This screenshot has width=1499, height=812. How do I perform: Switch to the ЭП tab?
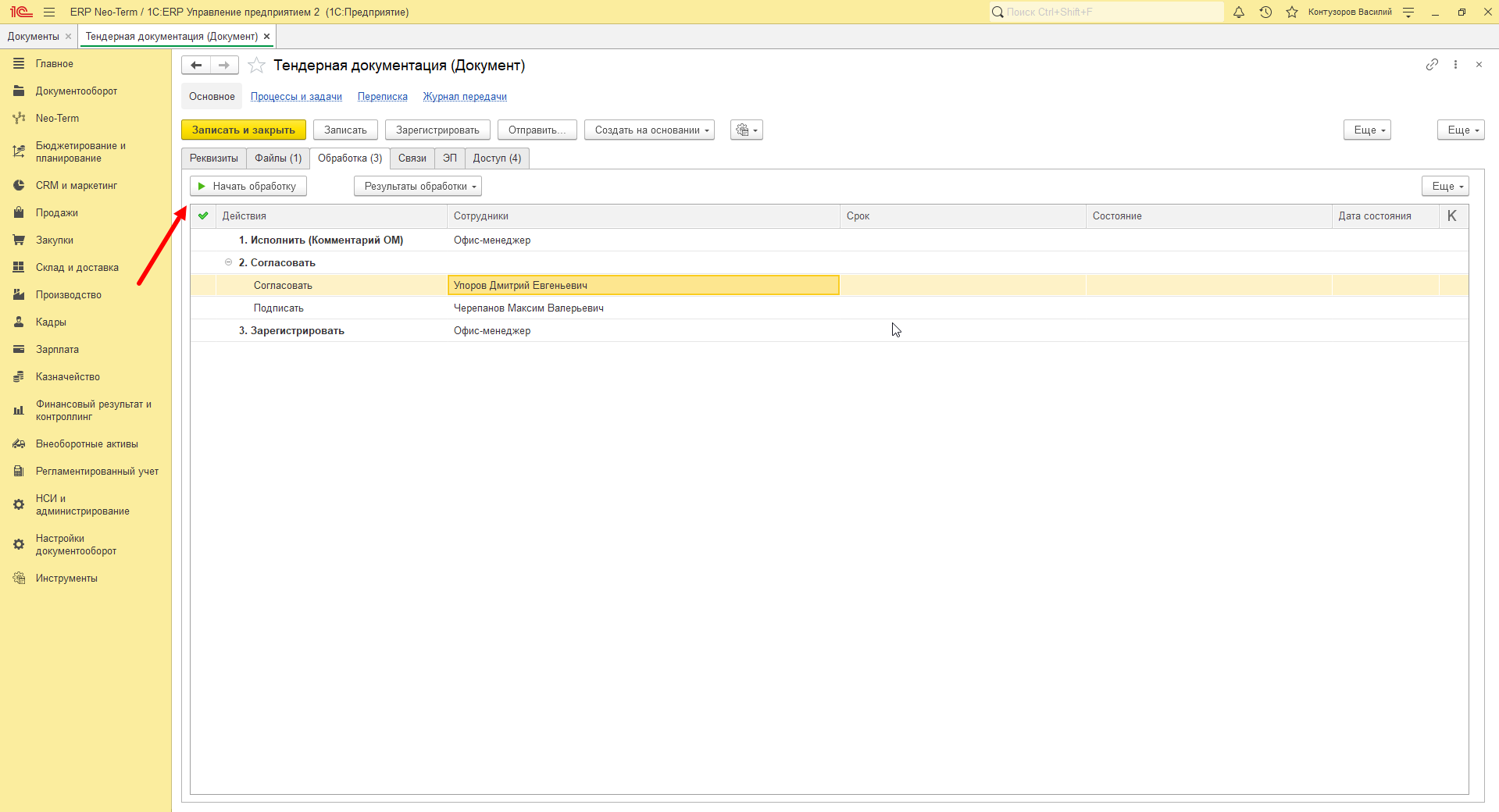tap(450, 158)
